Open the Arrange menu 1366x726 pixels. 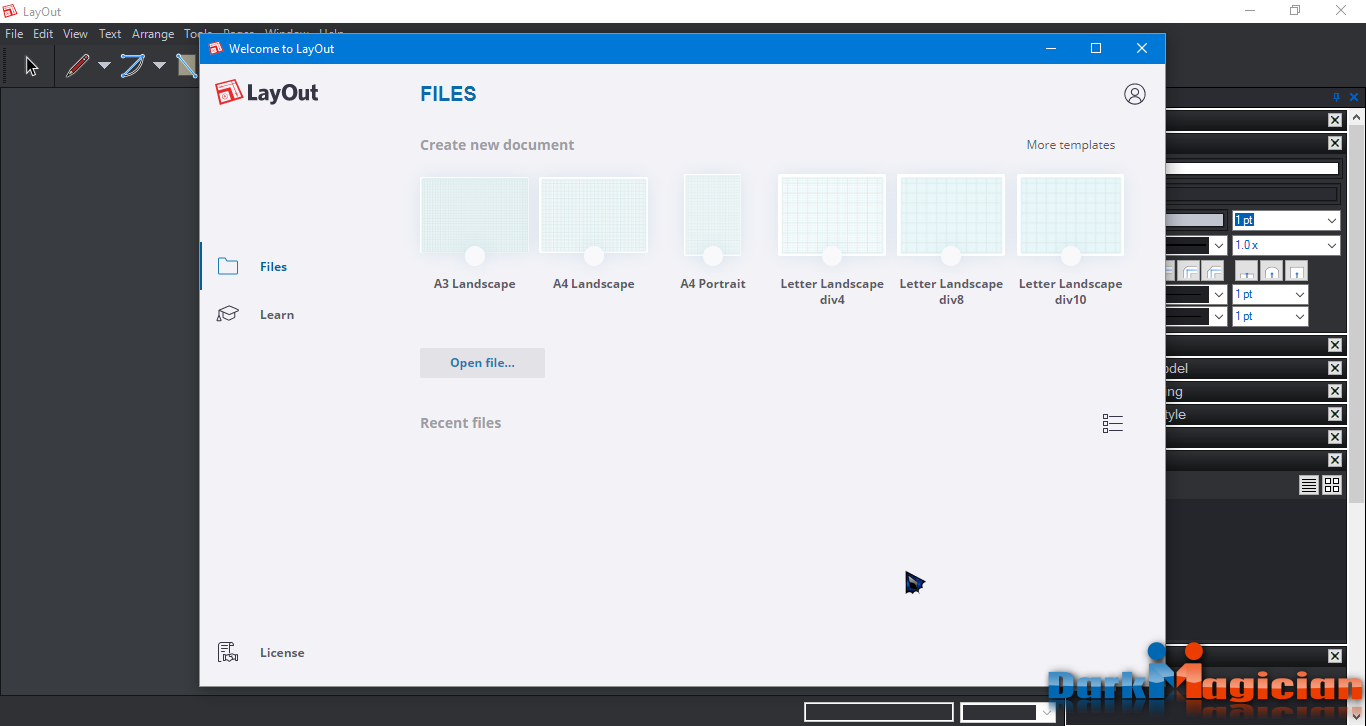153,34
